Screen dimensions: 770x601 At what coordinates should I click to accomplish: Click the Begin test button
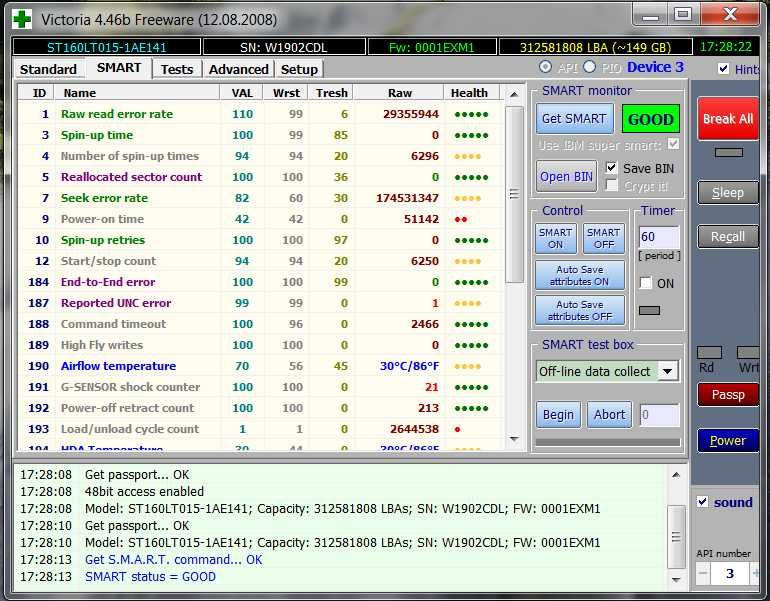point(558,415)
